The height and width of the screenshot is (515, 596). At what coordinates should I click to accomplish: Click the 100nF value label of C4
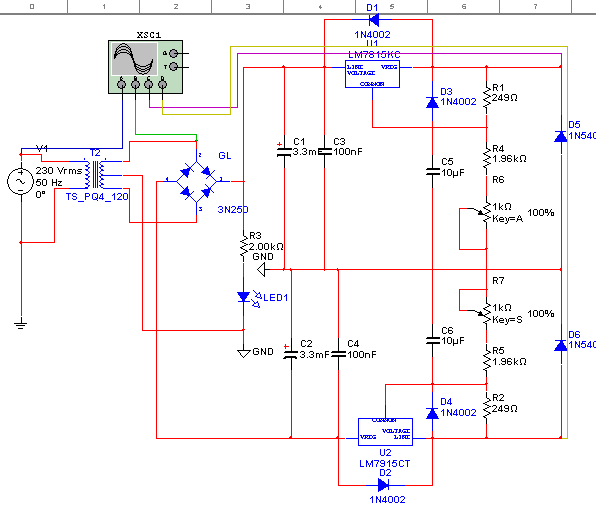[x=362, y=355]
